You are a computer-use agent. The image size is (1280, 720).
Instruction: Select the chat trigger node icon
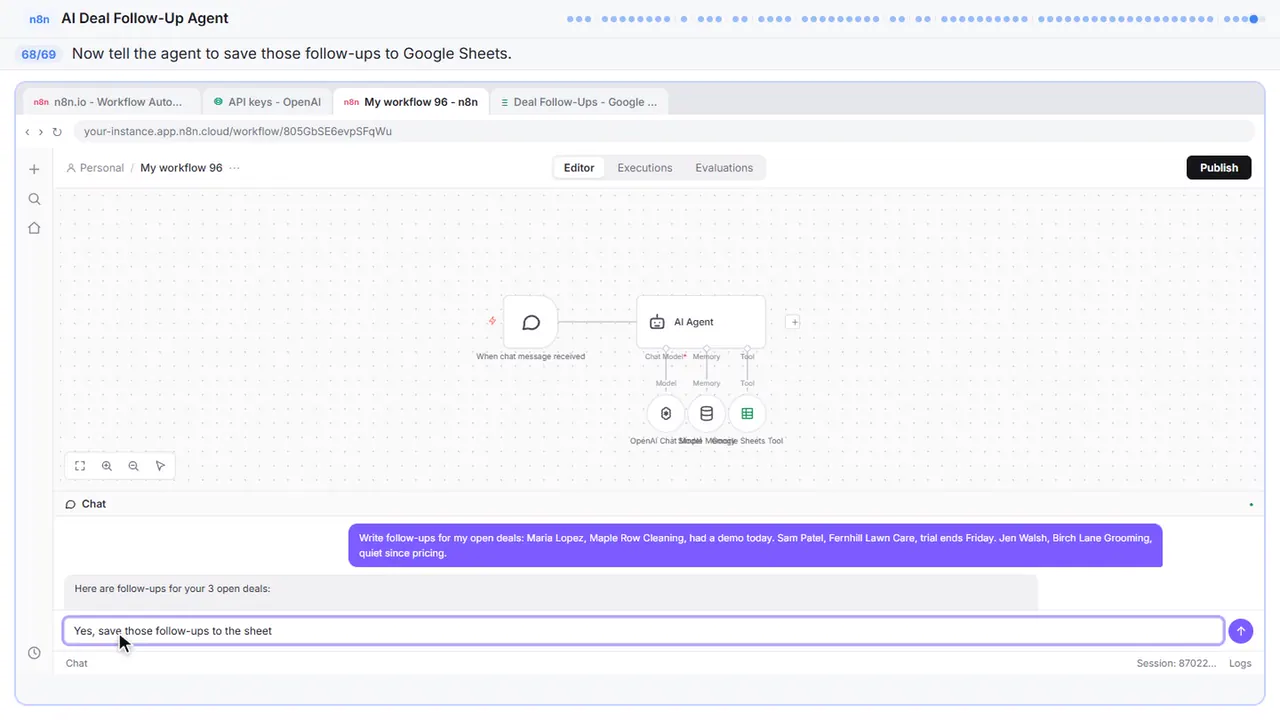pyautogui.click(x=531, y=322)
